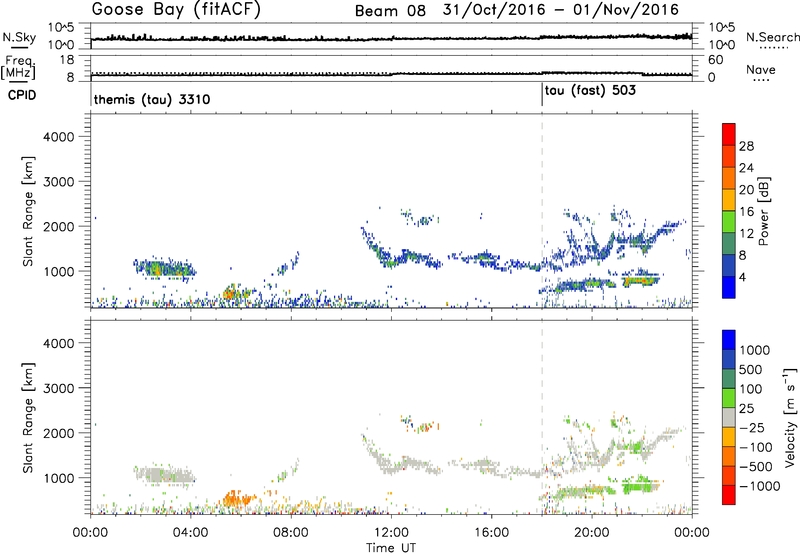Click the 'Beam 08' label in header
This screenshot has width=800, height=554.
(390, 11)
